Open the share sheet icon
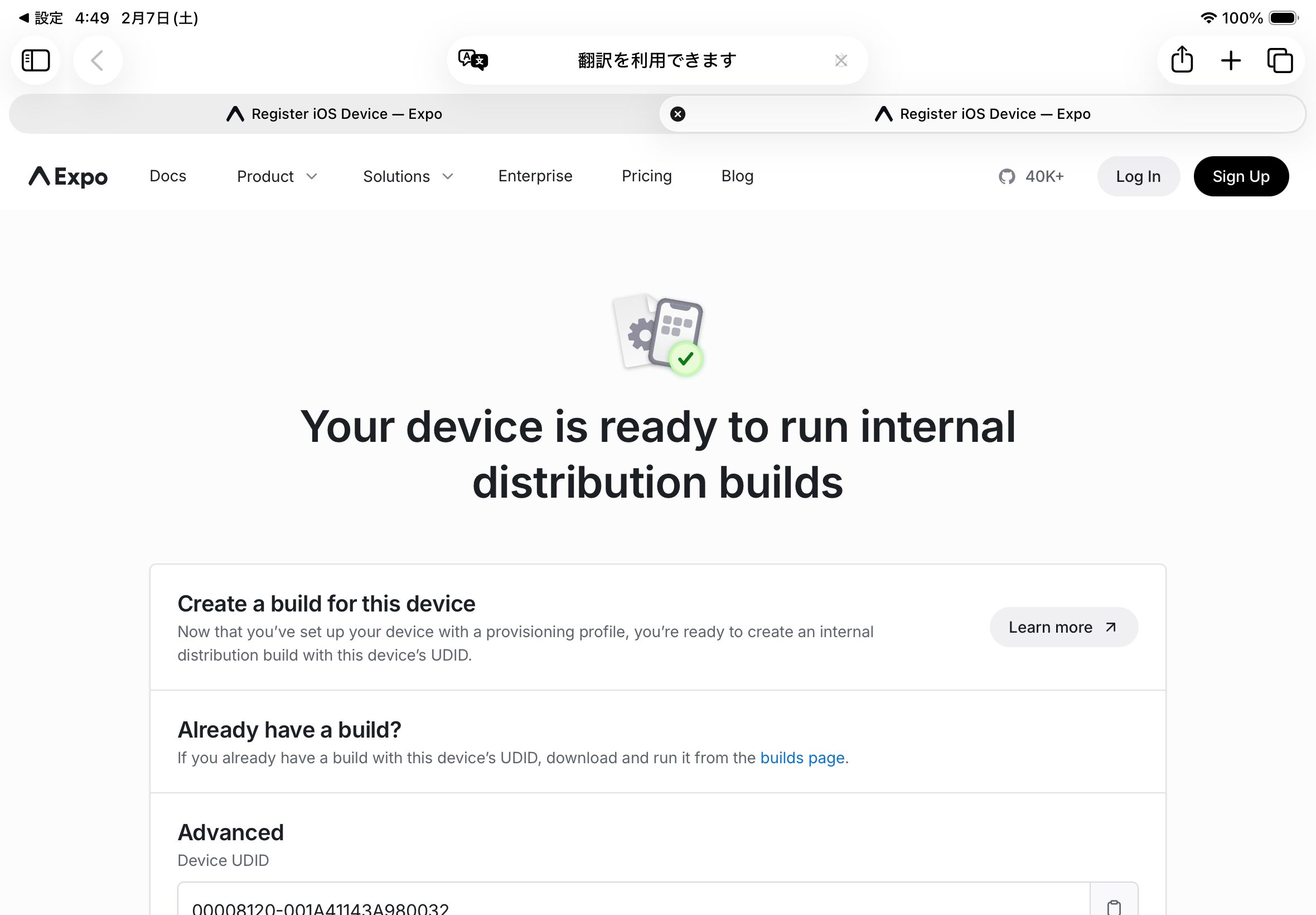Screen dimensions: 1316x915 coord(1182,60)
